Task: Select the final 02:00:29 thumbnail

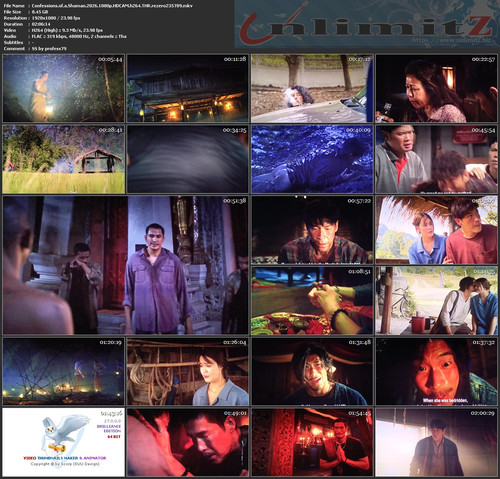Action: (x=436, y=442)
